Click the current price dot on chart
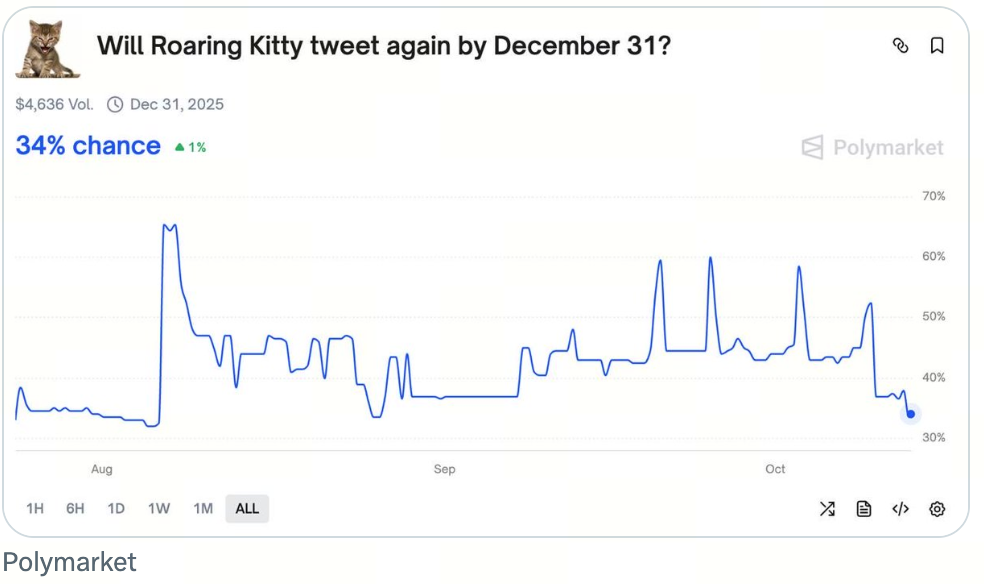This screenshot has width=984, height=584. (910, 414)
